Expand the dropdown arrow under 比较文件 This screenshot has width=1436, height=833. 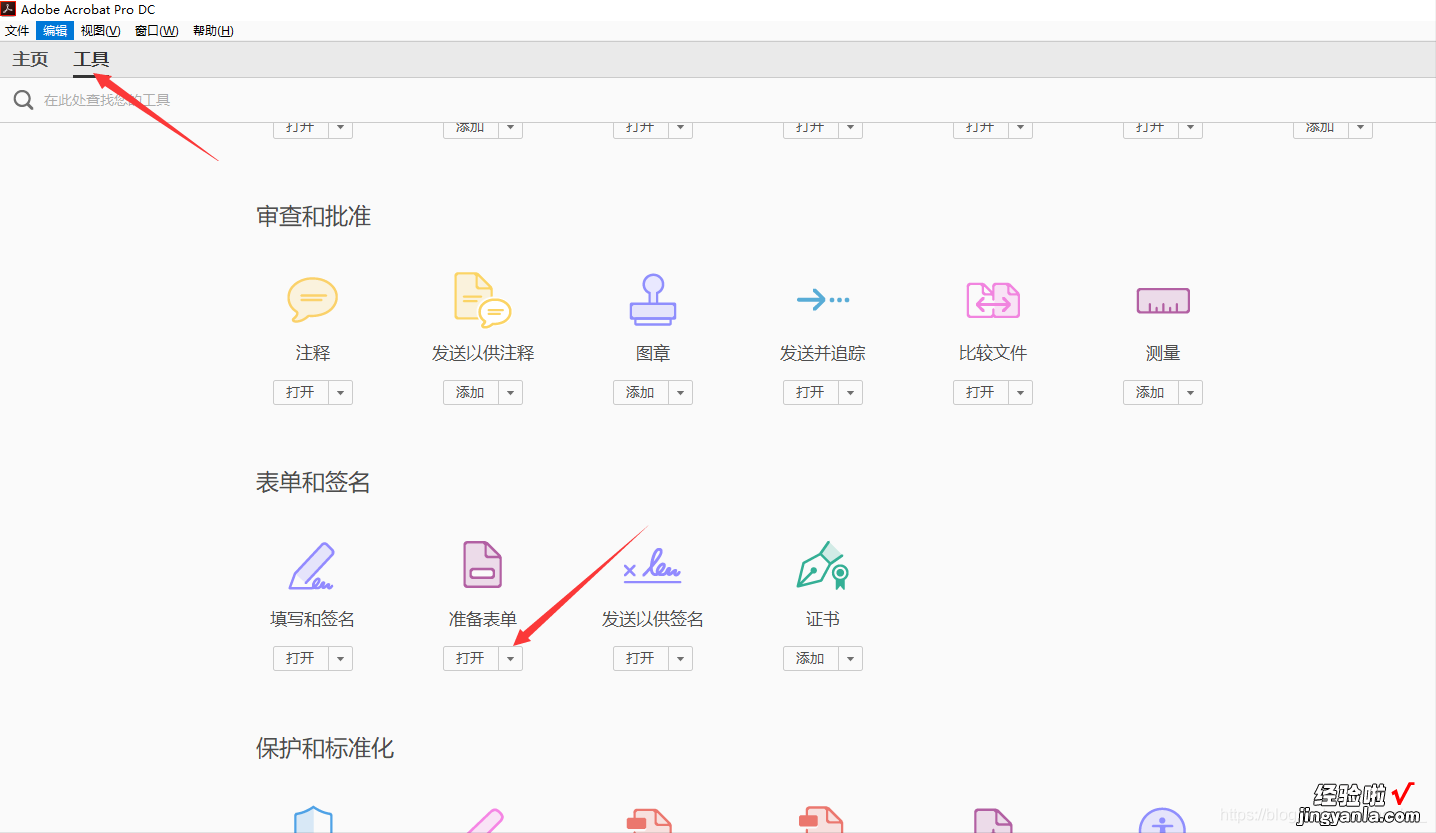(1021, 392)
